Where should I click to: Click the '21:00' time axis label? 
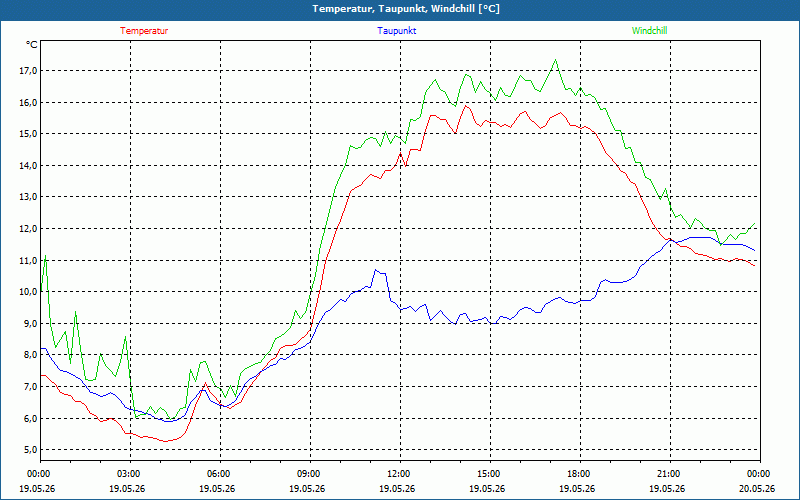667,474
